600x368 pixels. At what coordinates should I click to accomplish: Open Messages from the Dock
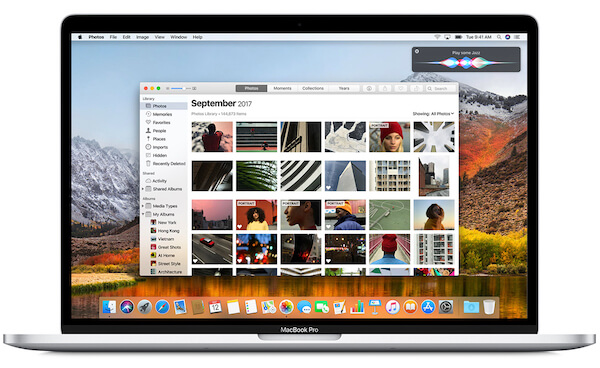tap(304, 307)
